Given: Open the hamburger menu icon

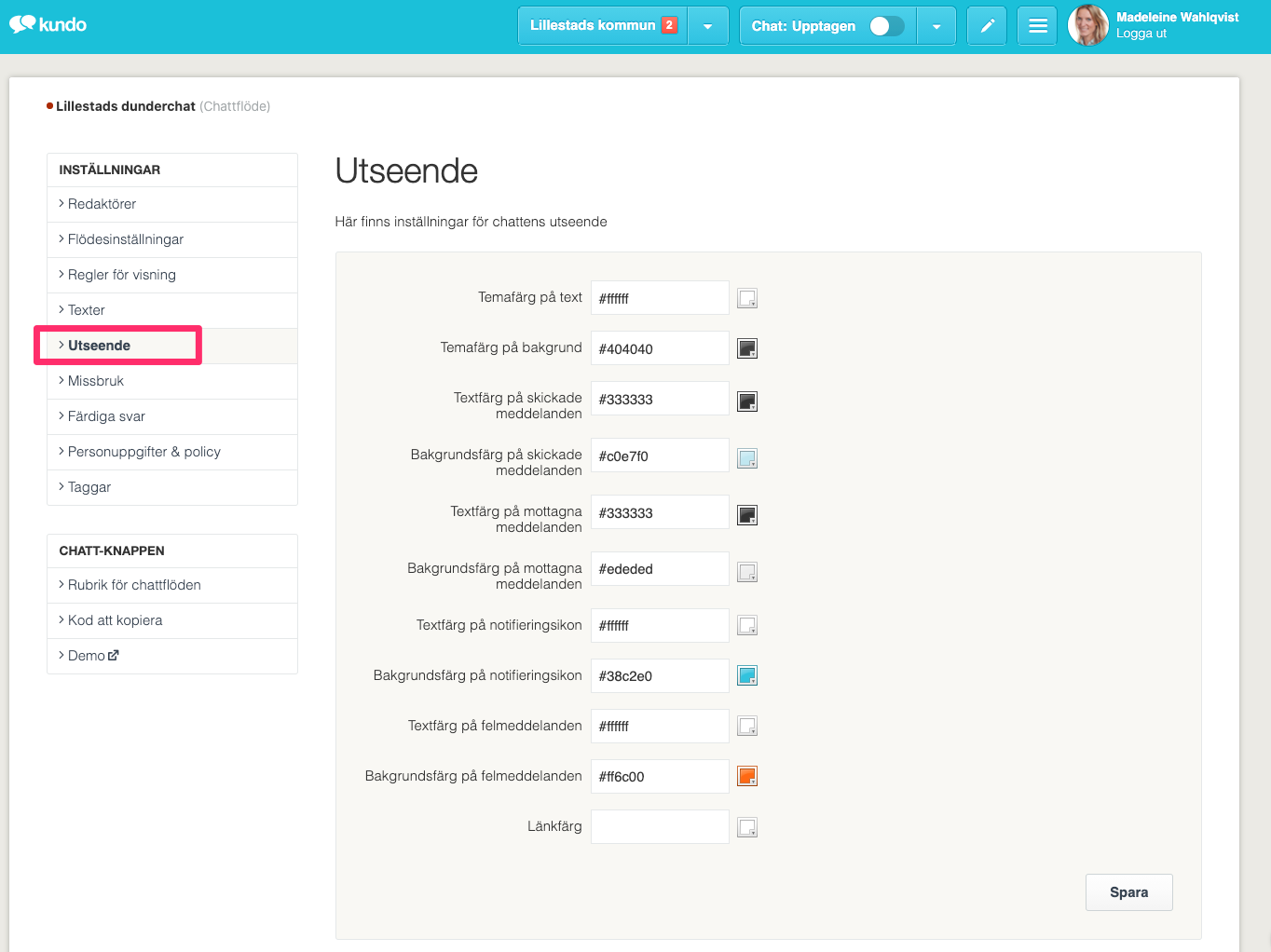Looking at the screenshot, I should pyautogui.click(x=1037, y=26).
